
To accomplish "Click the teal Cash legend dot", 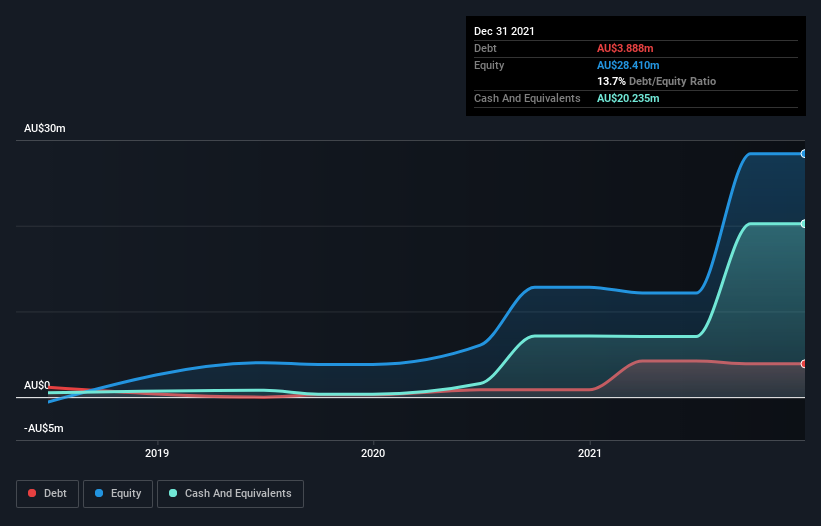I will [173, 493].
